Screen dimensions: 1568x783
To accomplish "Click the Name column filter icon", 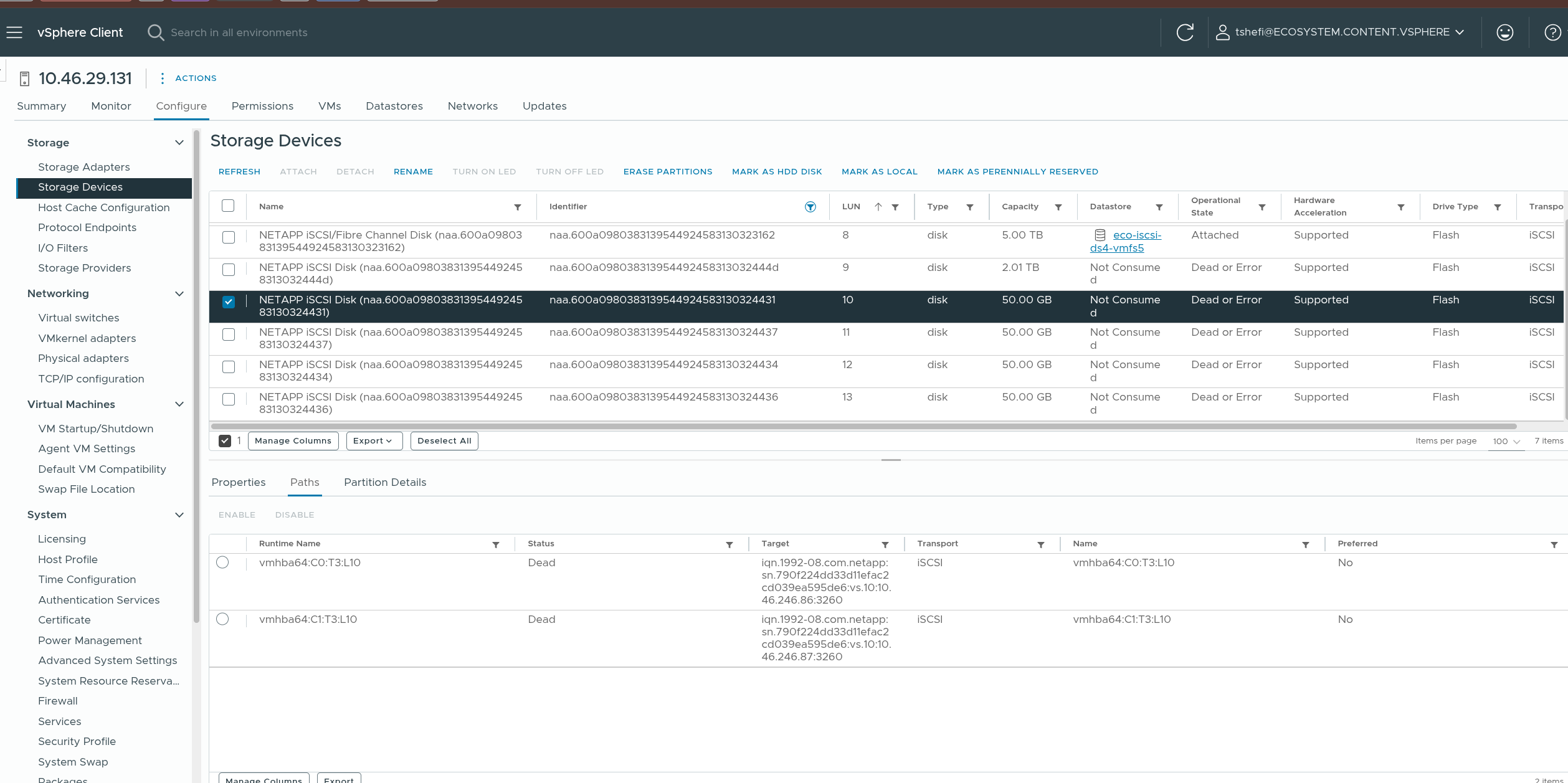I will [x=517, y=207].
